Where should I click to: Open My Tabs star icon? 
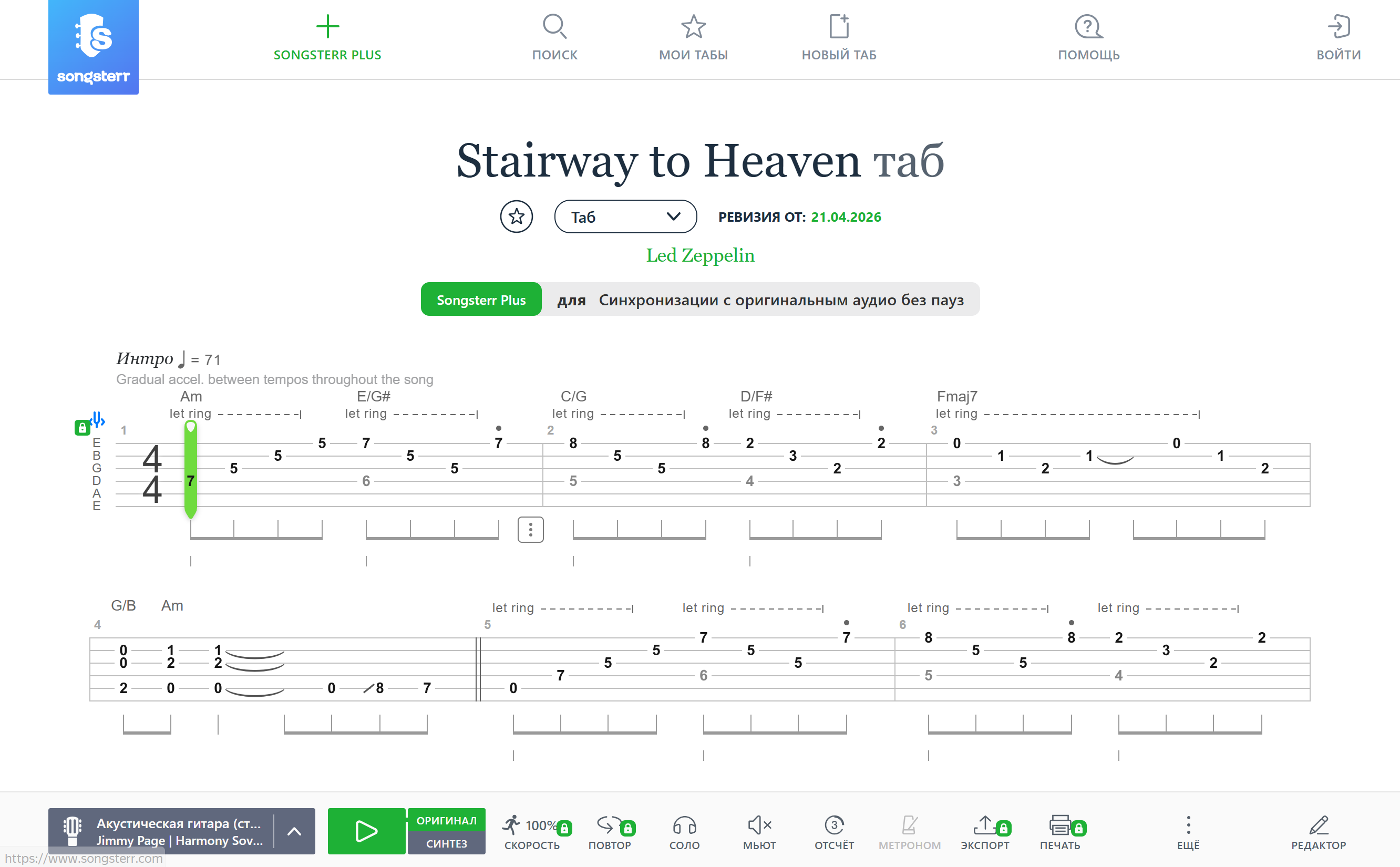coord(693,26)
